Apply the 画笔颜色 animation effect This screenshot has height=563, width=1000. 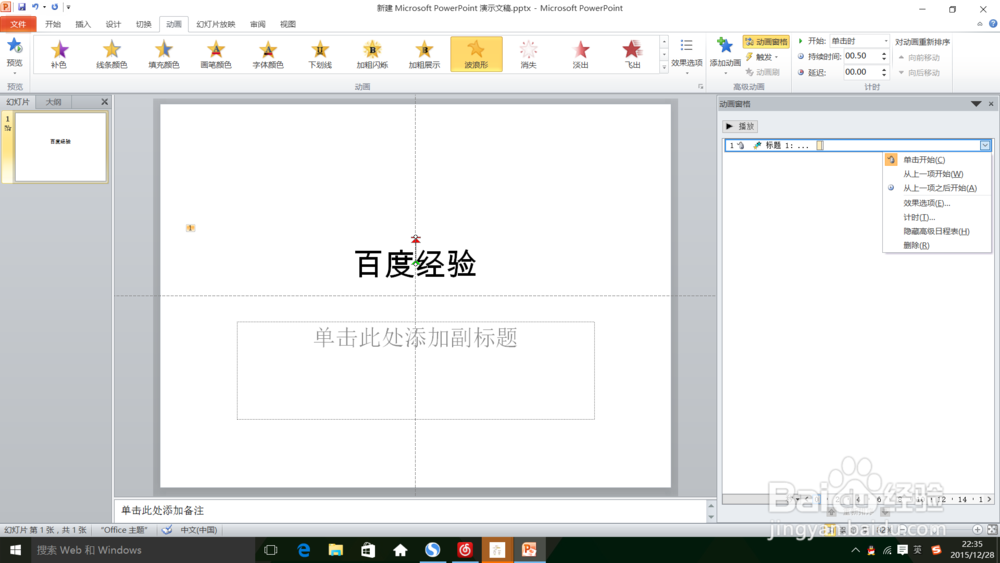(x=216, y=54)
